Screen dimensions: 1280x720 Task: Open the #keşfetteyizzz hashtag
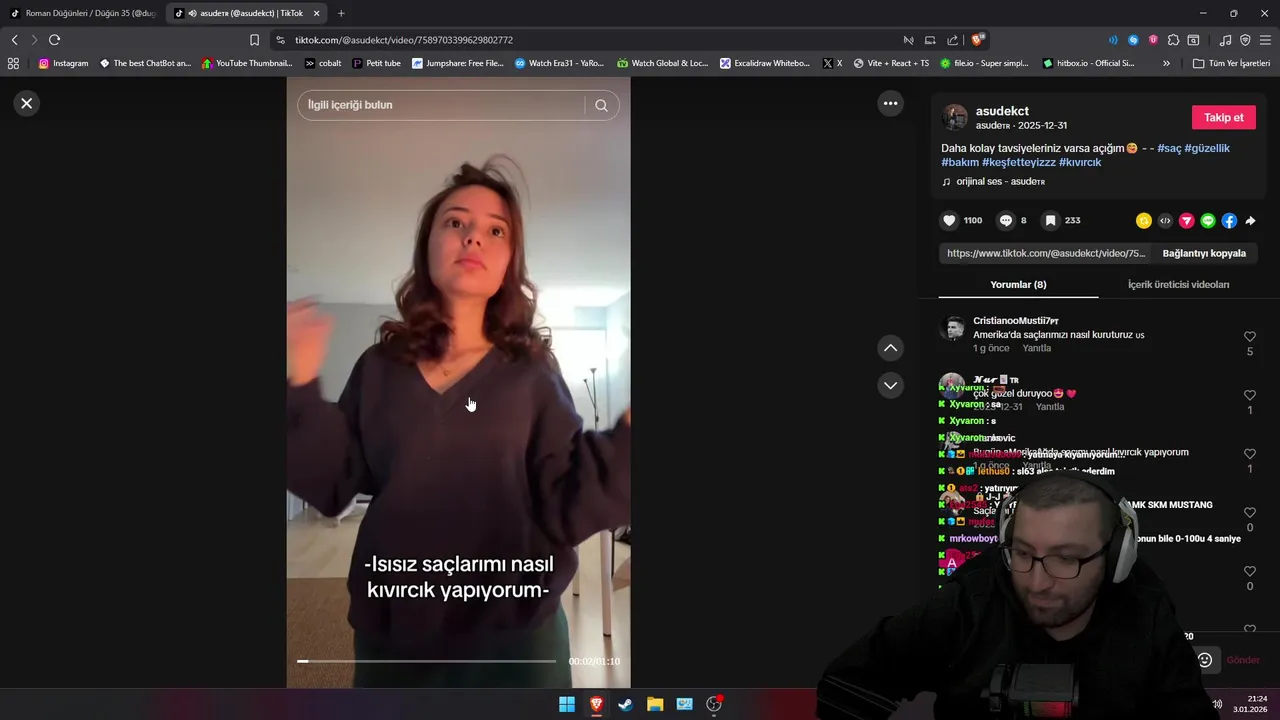tap(1018, 162)
